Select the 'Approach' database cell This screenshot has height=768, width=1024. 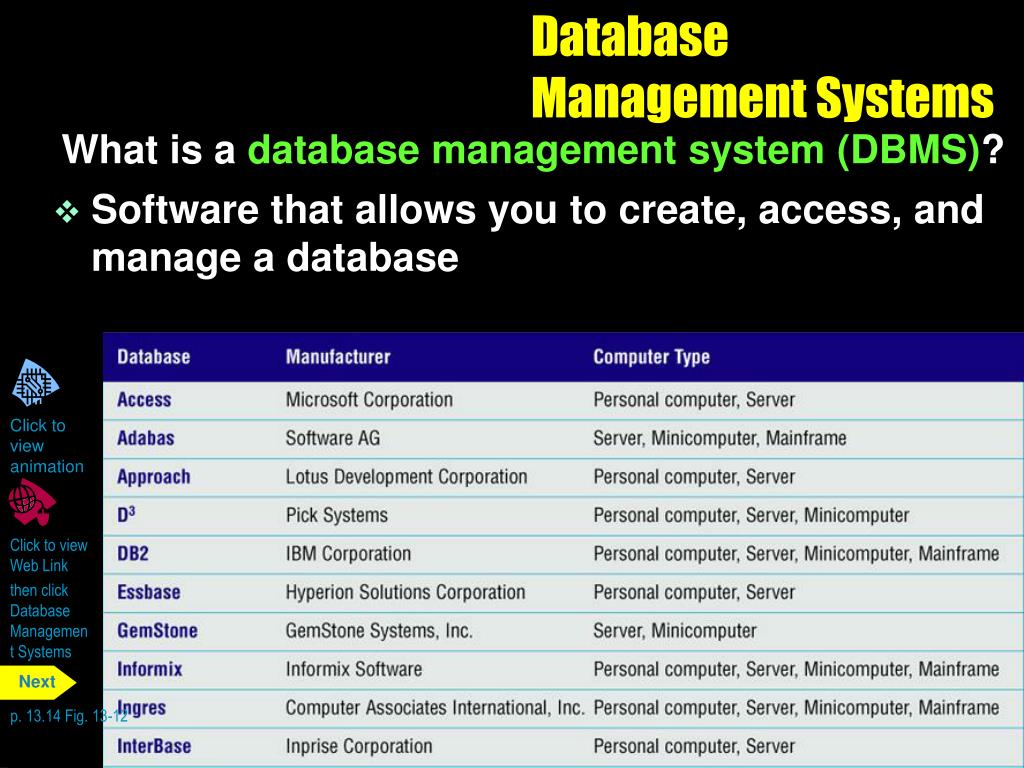[153, 477]
